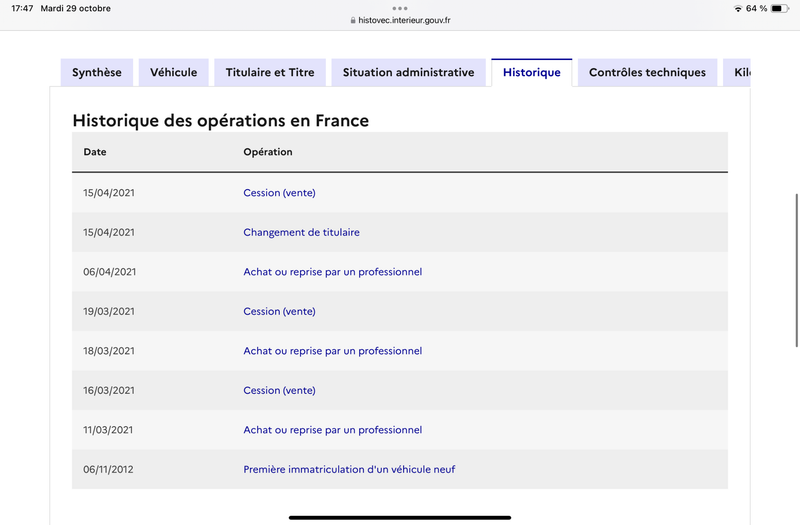Open the Cession (vente) link dated 19/03/2021
Viewport: 800px width, 525px height.
pyautogui.click(x=279, y=311)
